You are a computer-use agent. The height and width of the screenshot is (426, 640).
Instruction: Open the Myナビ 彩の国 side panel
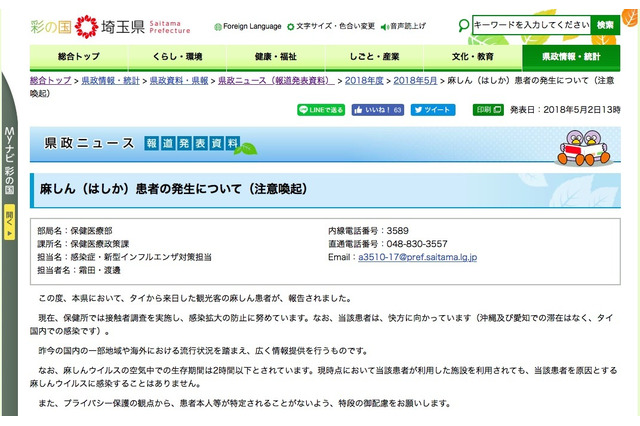[x=9, y=161]
